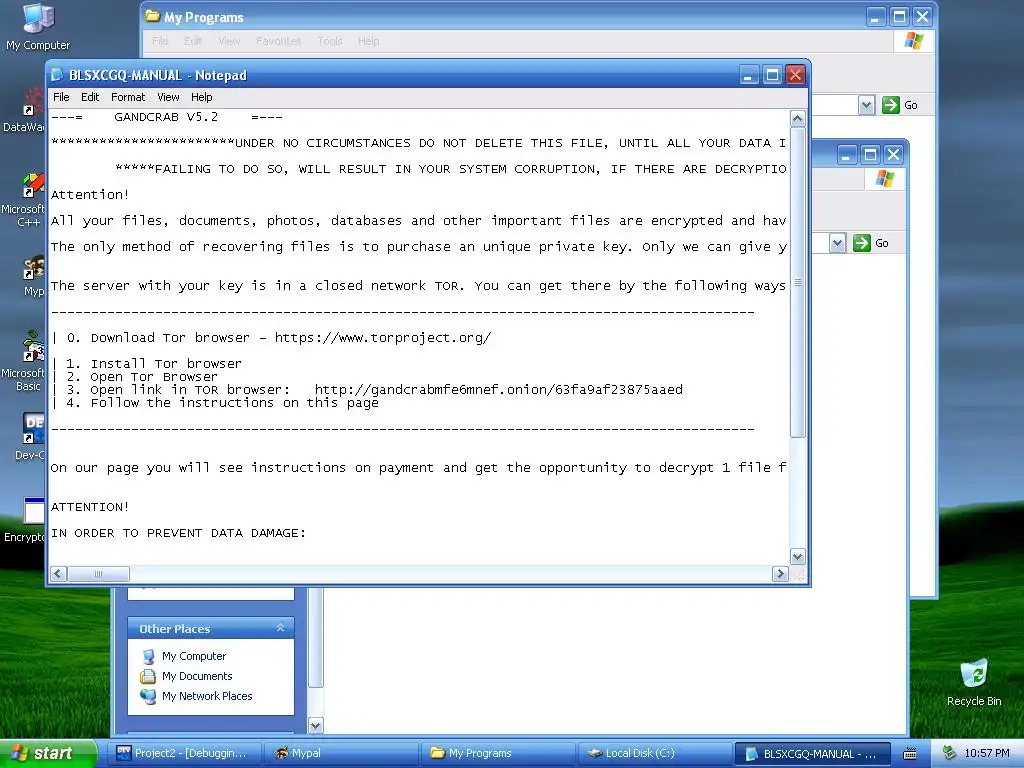Screen dimensions: 1024x768
Task: Open Notepad View menu
Action: pos(168,97)
